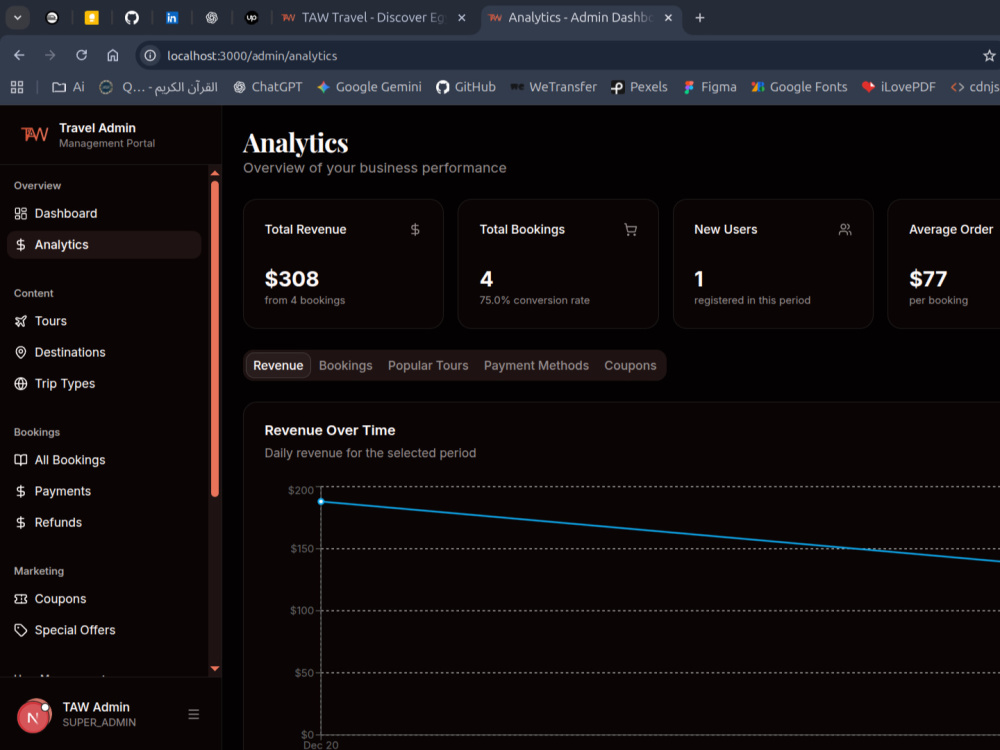Screen dimensions: 1000x750
Task: Close the Analytics Admin Dashboard tab
Action: click(668, 18)
